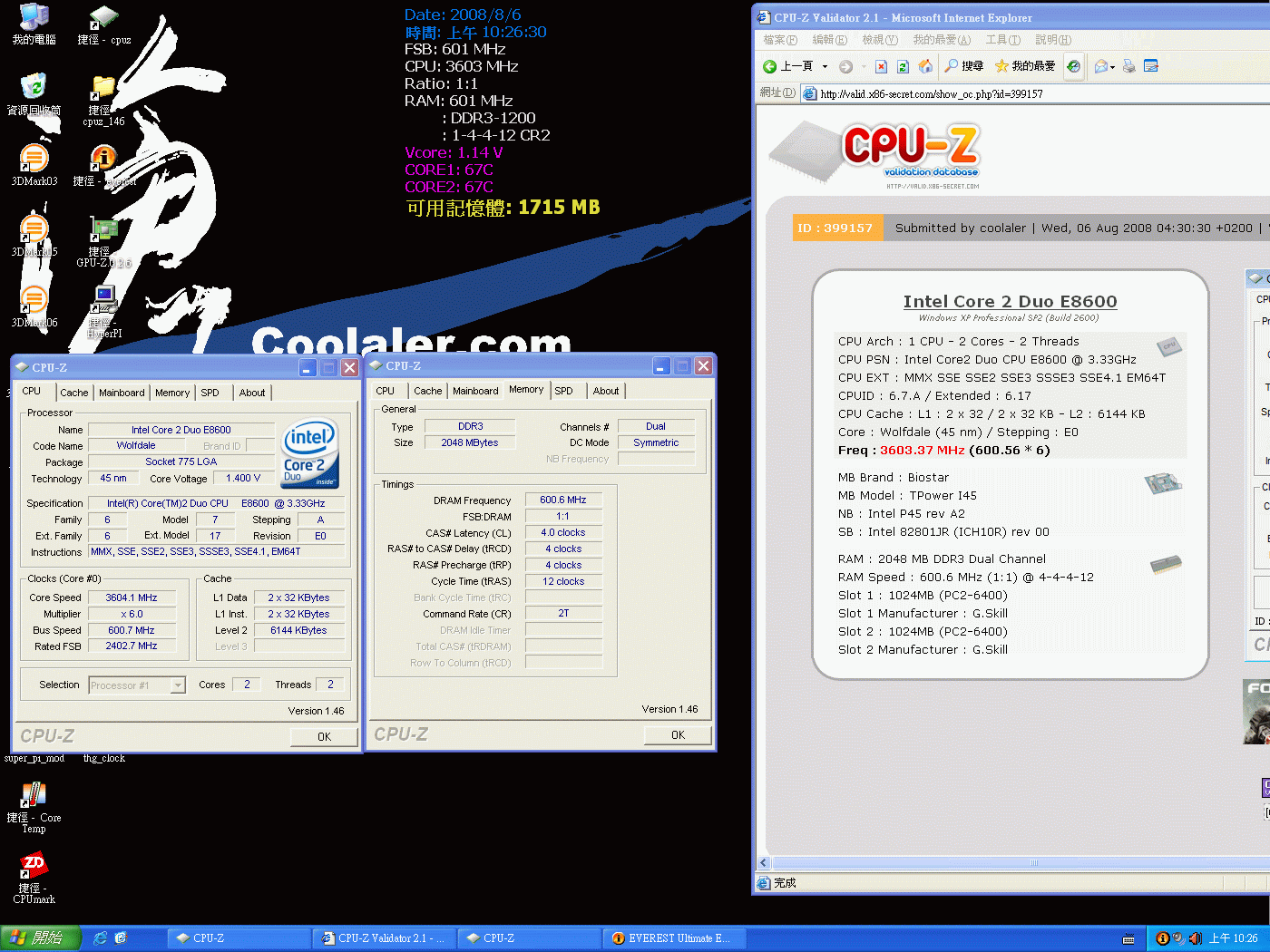Open the 我的最愛(A) Favorites menu in IE

942,40
